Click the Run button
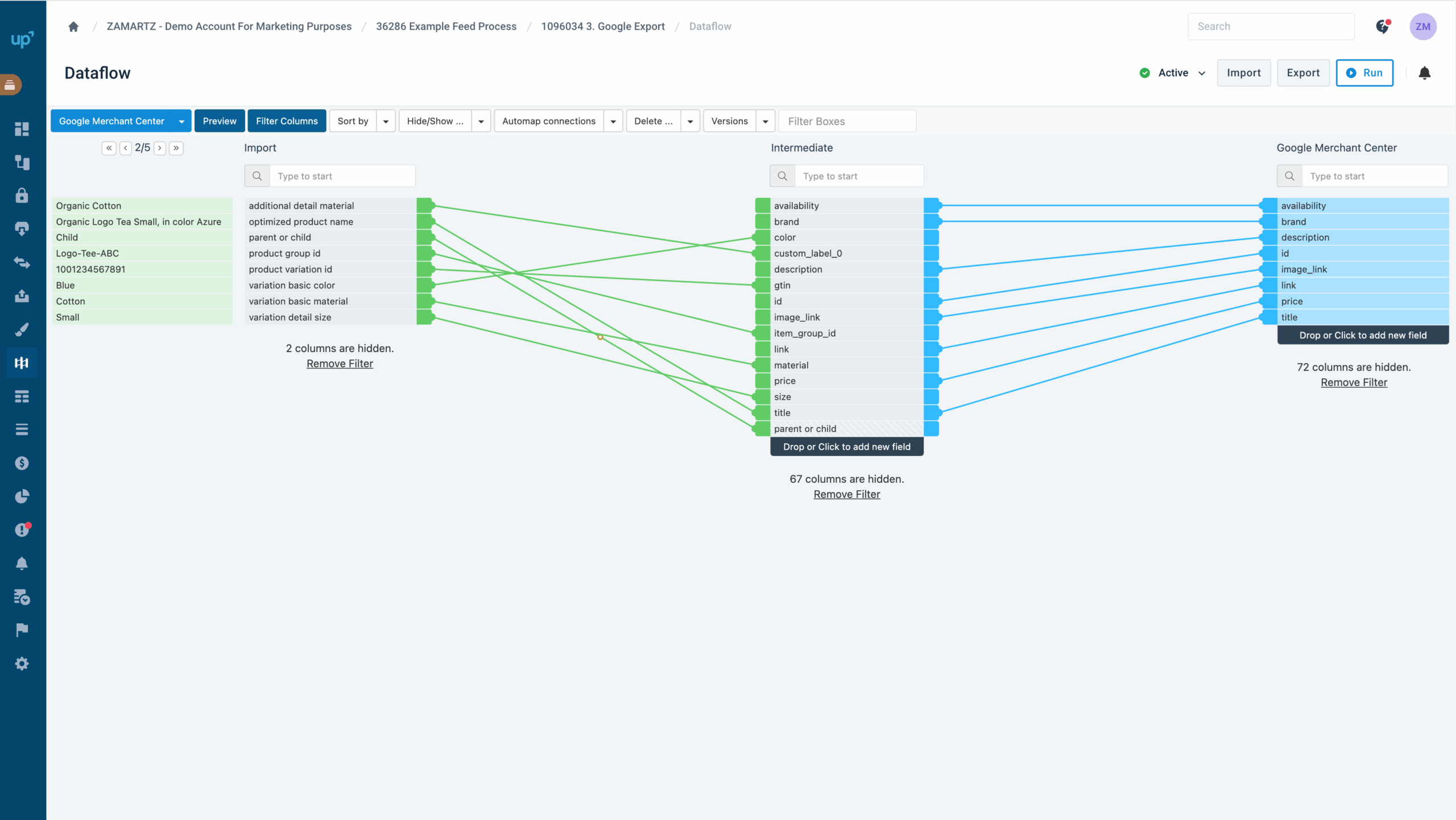Screen dimensions: 1456x820 click(1364, 73)
